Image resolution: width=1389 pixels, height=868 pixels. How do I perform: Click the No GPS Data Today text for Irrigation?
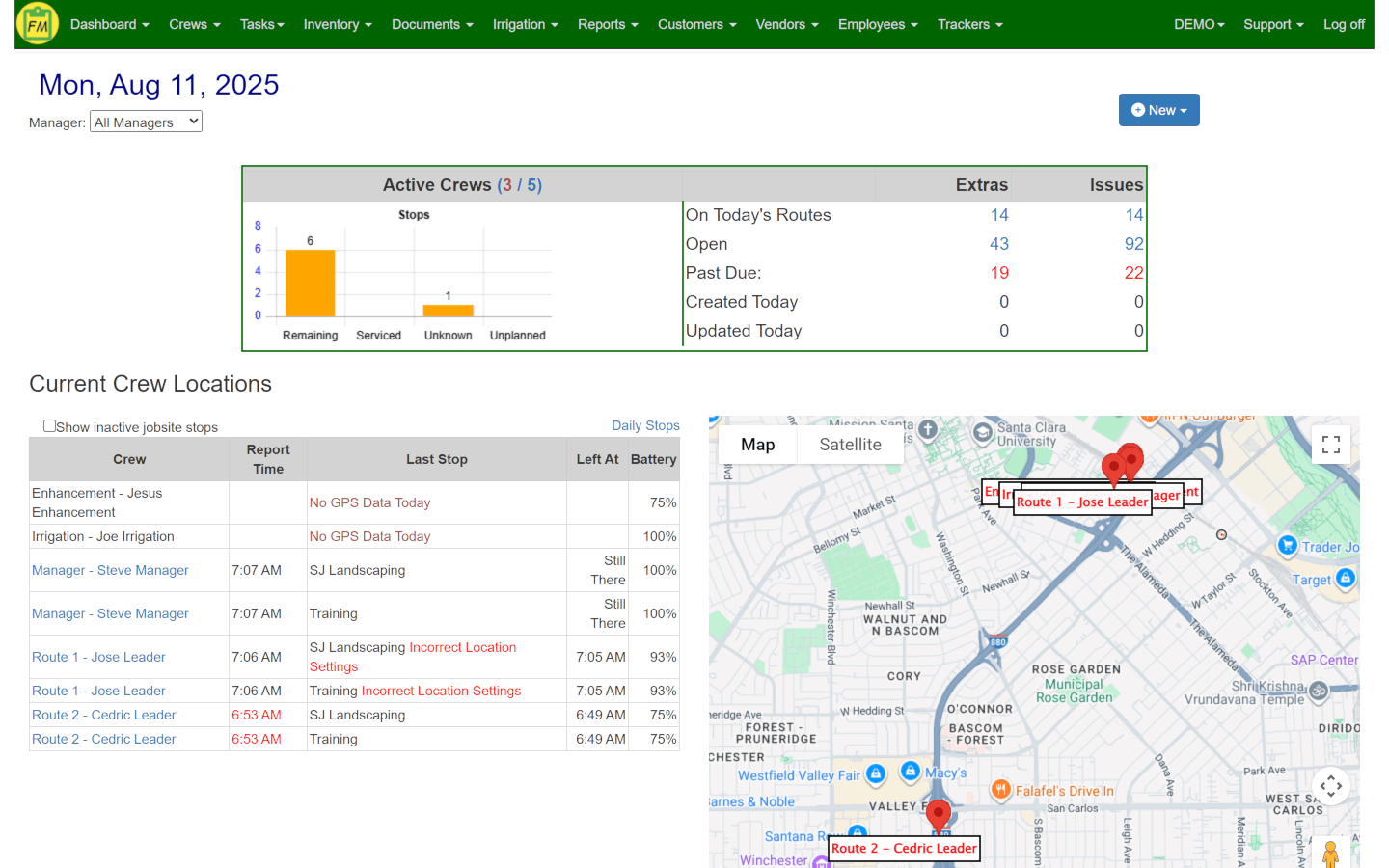point(369,536)
